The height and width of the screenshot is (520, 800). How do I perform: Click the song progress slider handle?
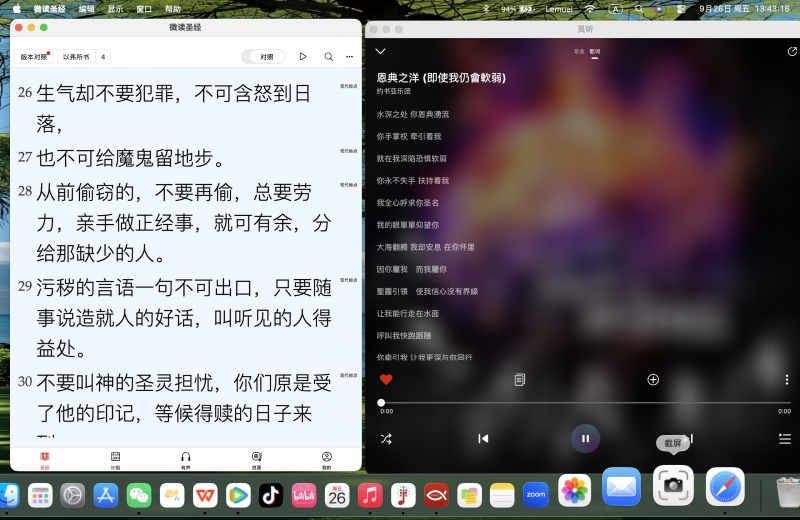[x=381, y=402]
